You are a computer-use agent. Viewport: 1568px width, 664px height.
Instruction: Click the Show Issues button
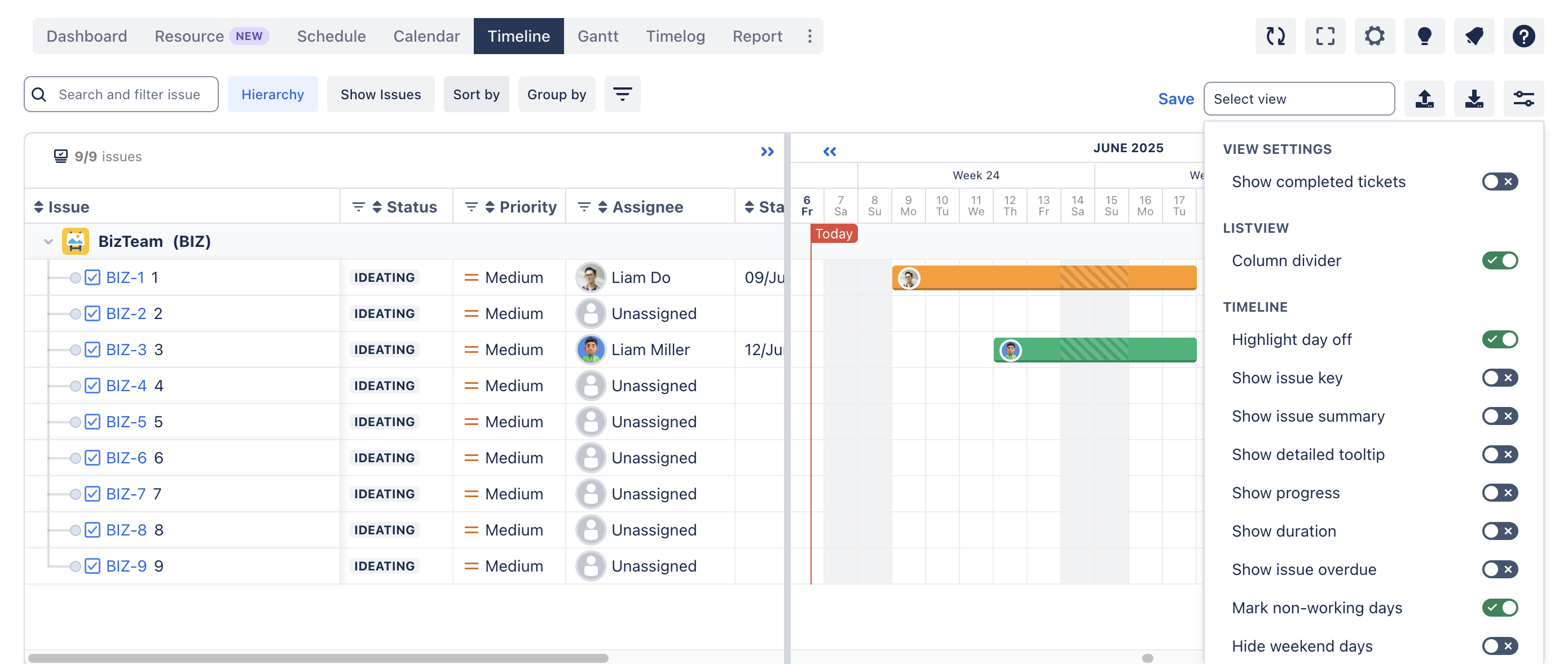pyautogui.click(x=380, y=94)
